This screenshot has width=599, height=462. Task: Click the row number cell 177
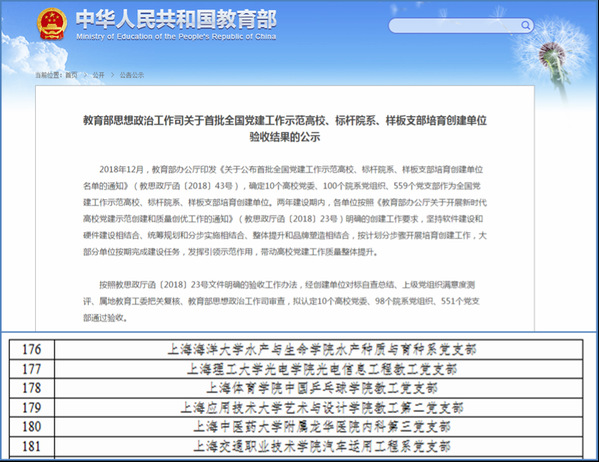pyautogui.click(x=32, y=369)
